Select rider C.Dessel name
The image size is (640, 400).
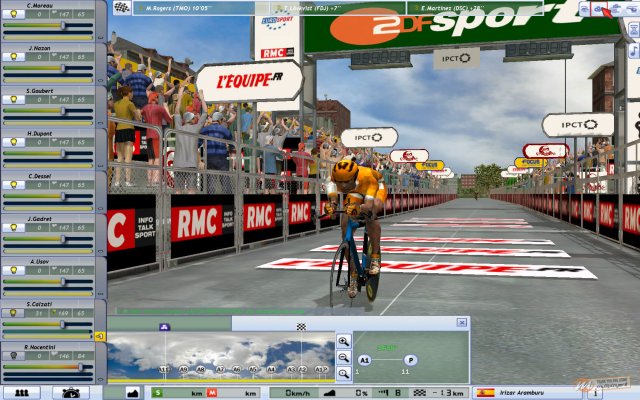40,176
